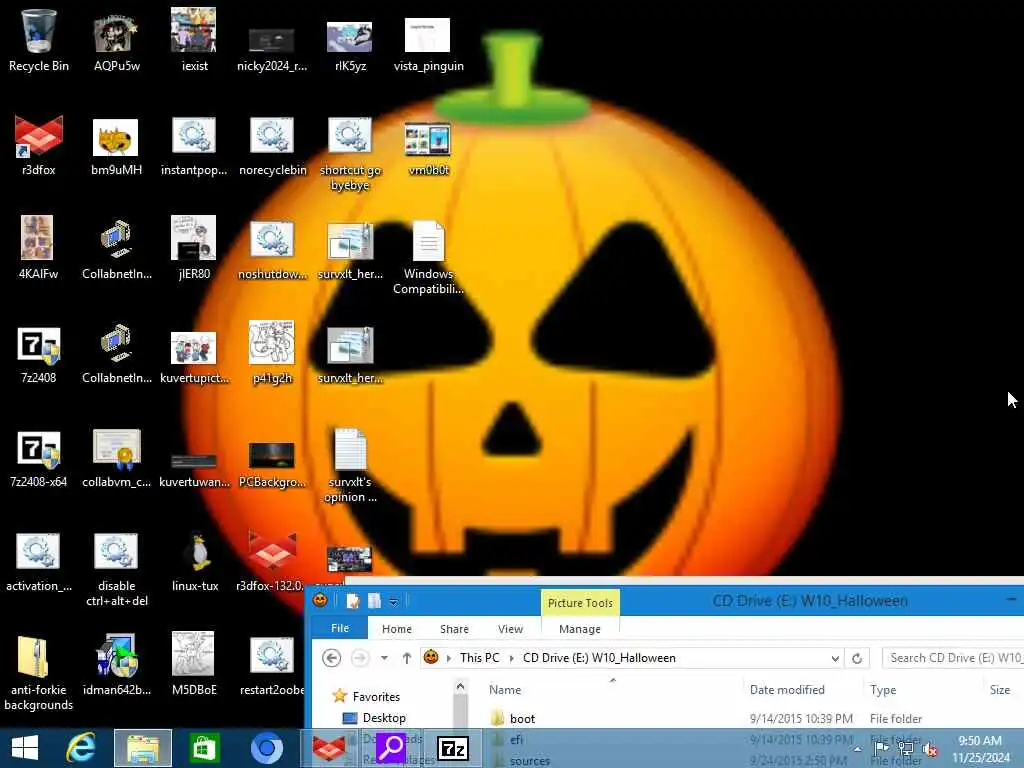
Task: Select the iexist picture icon
Action: [194, 39]
